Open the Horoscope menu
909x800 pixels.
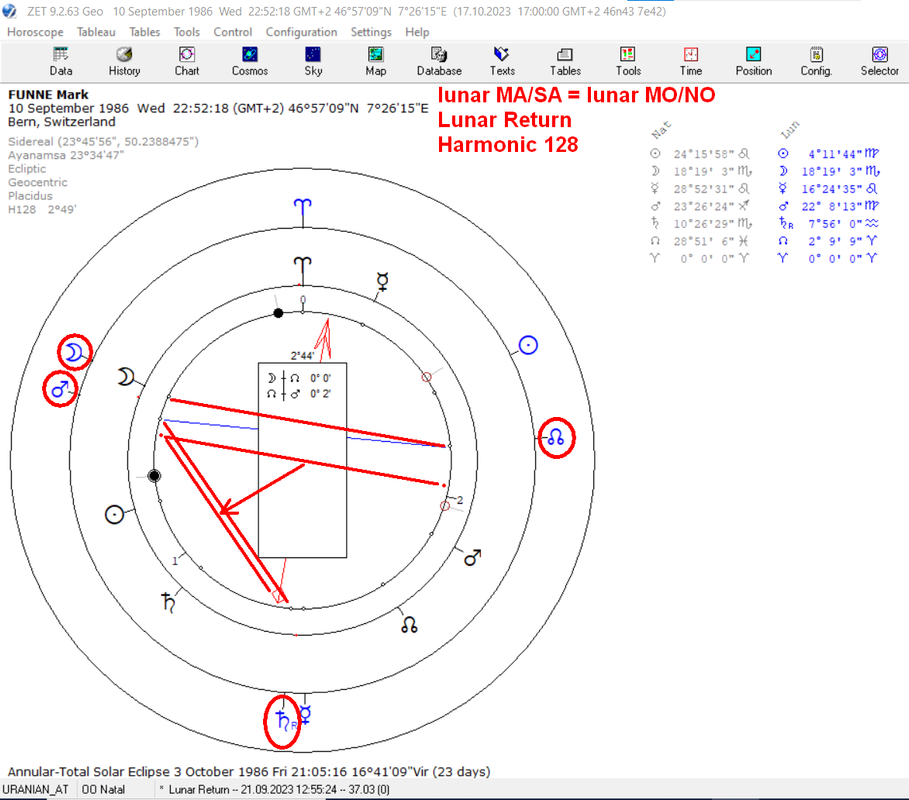pyautogui.click(x=35, y=32)
